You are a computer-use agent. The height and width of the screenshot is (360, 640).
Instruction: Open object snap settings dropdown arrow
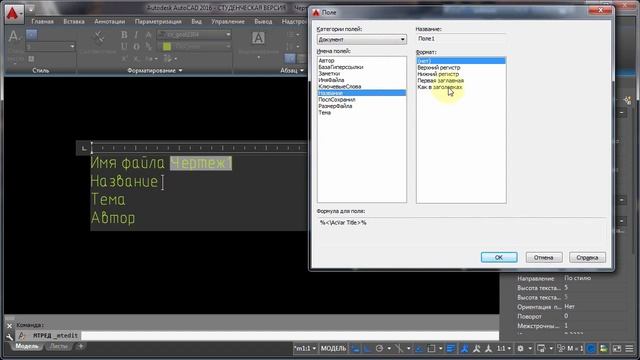pos(440,349)
